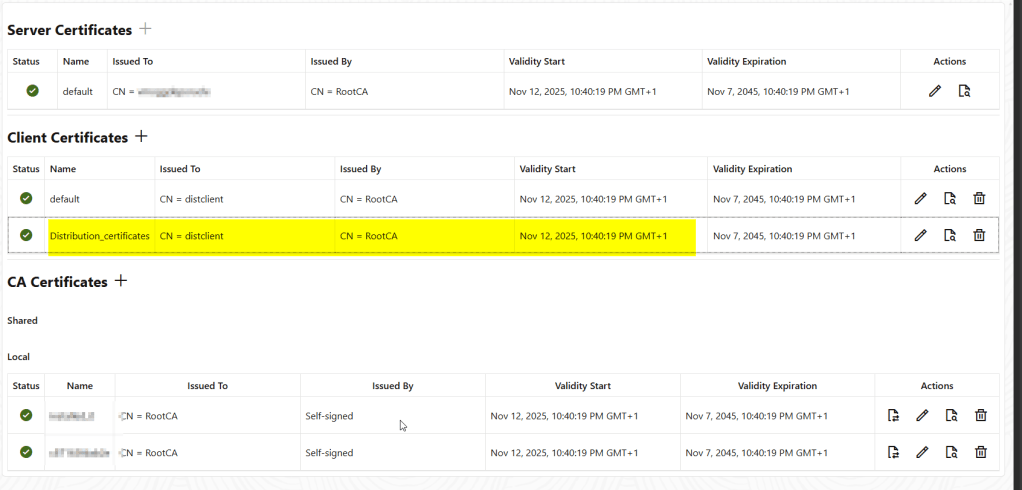View details of second CA certificate
This screenshot has width=1022, height=490.
951,452
